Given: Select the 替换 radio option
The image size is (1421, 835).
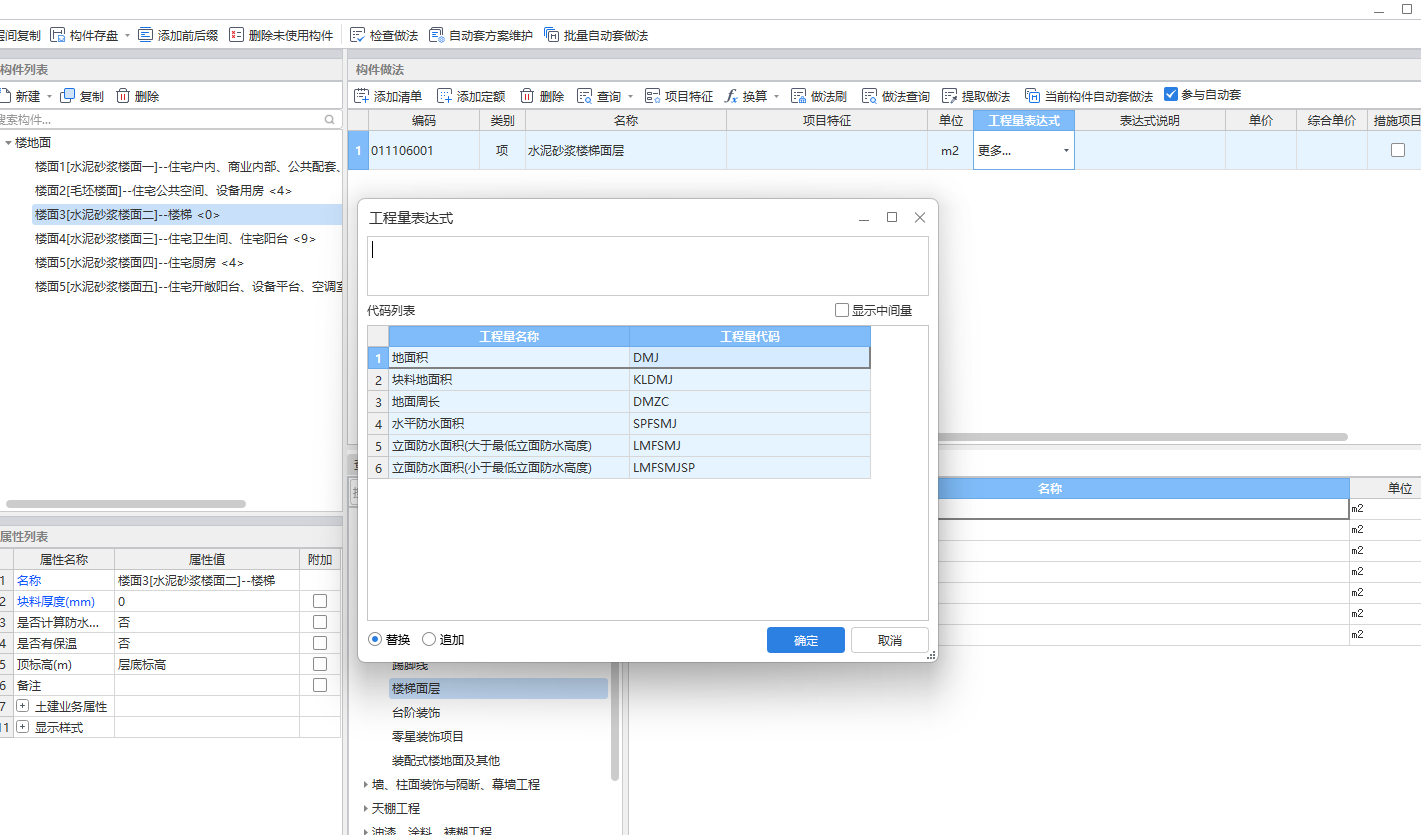Looking at the screenshot, I should pos(375,639).
